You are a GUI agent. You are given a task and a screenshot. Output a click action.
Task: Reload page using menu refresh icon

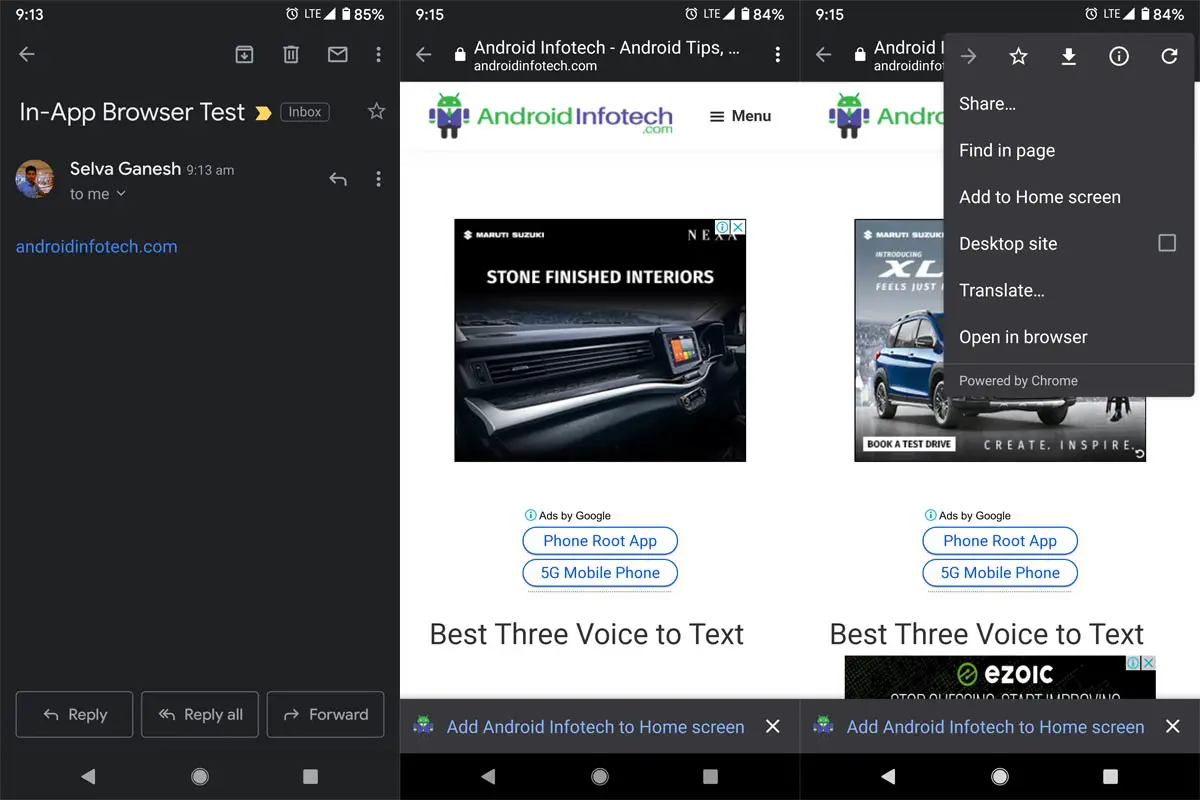click(1169, 57)
